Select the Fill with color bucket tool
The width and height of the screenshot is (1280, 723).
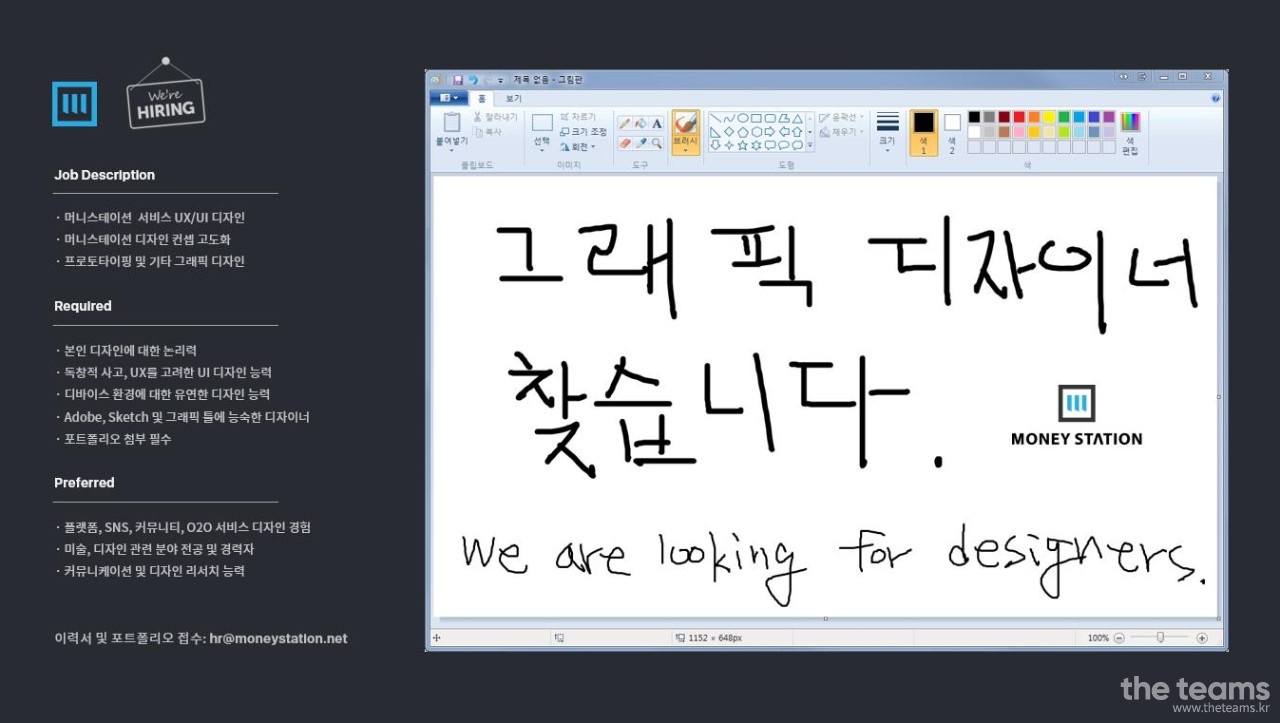[641, 123]
